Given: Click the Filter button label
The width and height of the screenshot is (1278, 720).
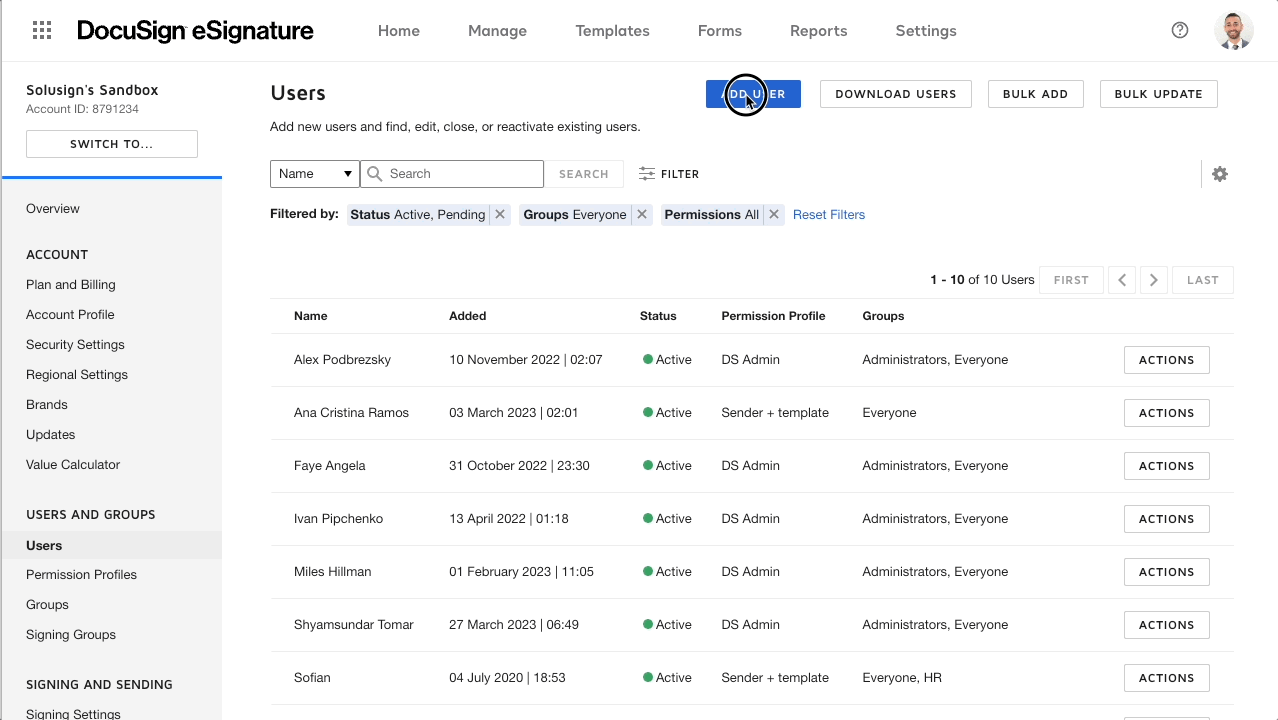Looking at the screenshot, I should click(680, 174).
